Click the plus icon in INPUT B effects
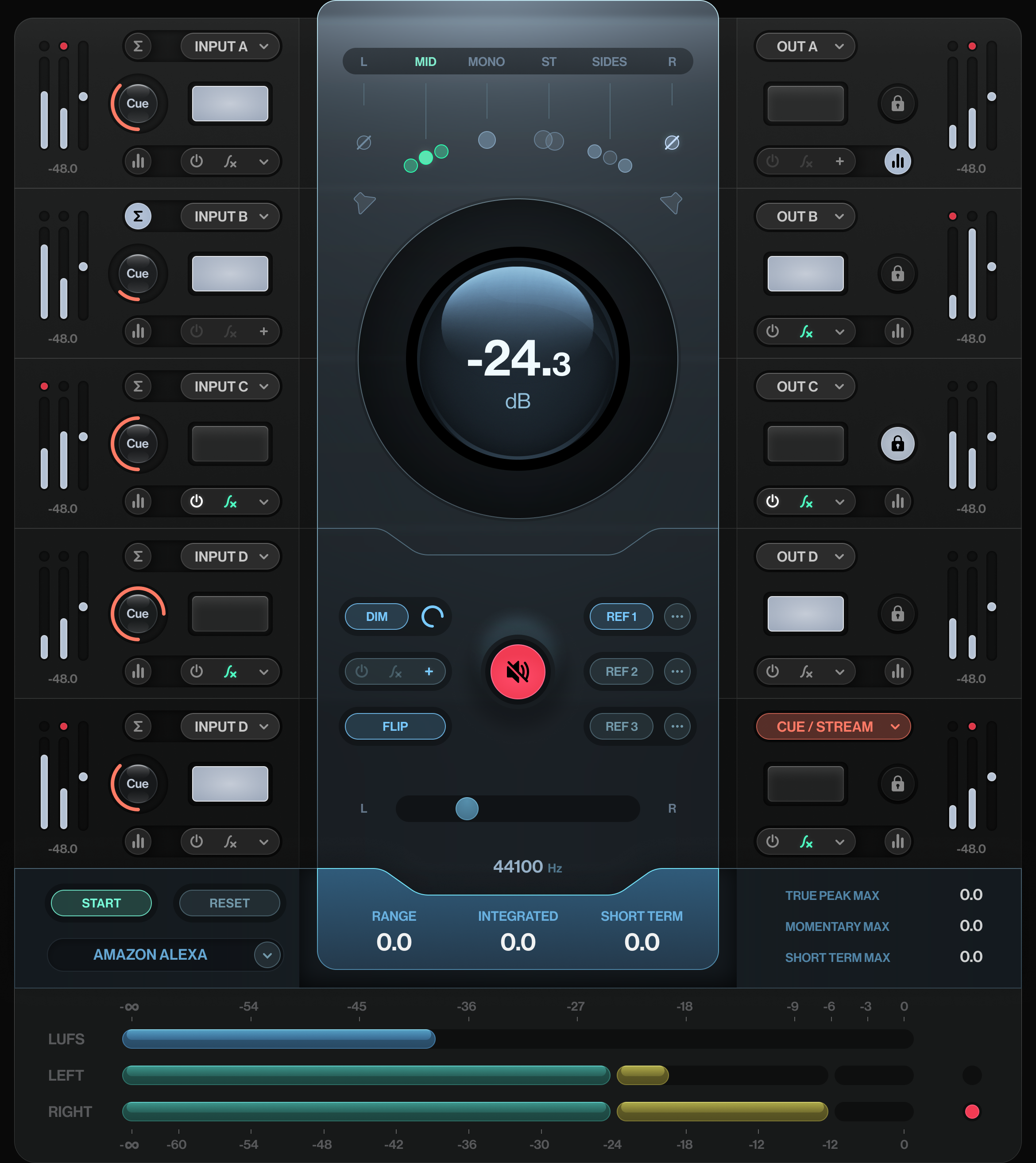Screen dimensions: 1036x1163 click(x=263, y=331)
